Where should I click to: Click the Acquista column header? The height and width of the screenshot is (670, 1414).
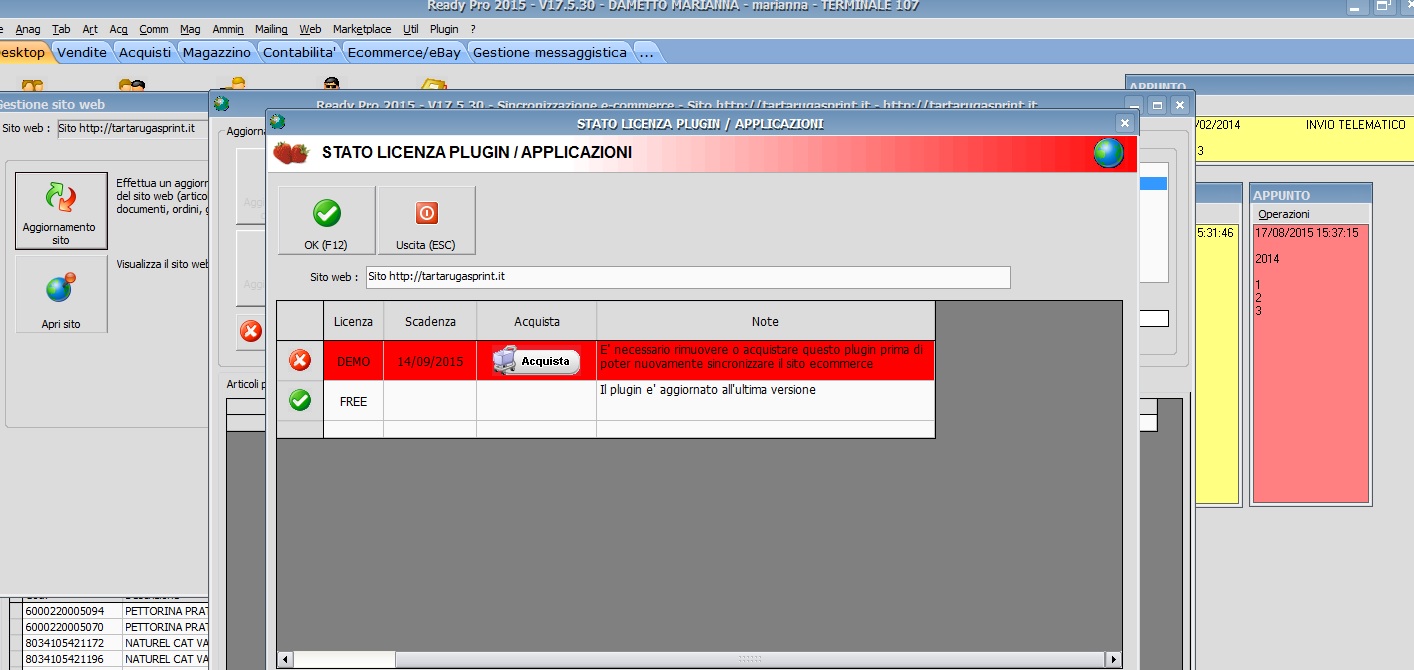click(537, 321)
